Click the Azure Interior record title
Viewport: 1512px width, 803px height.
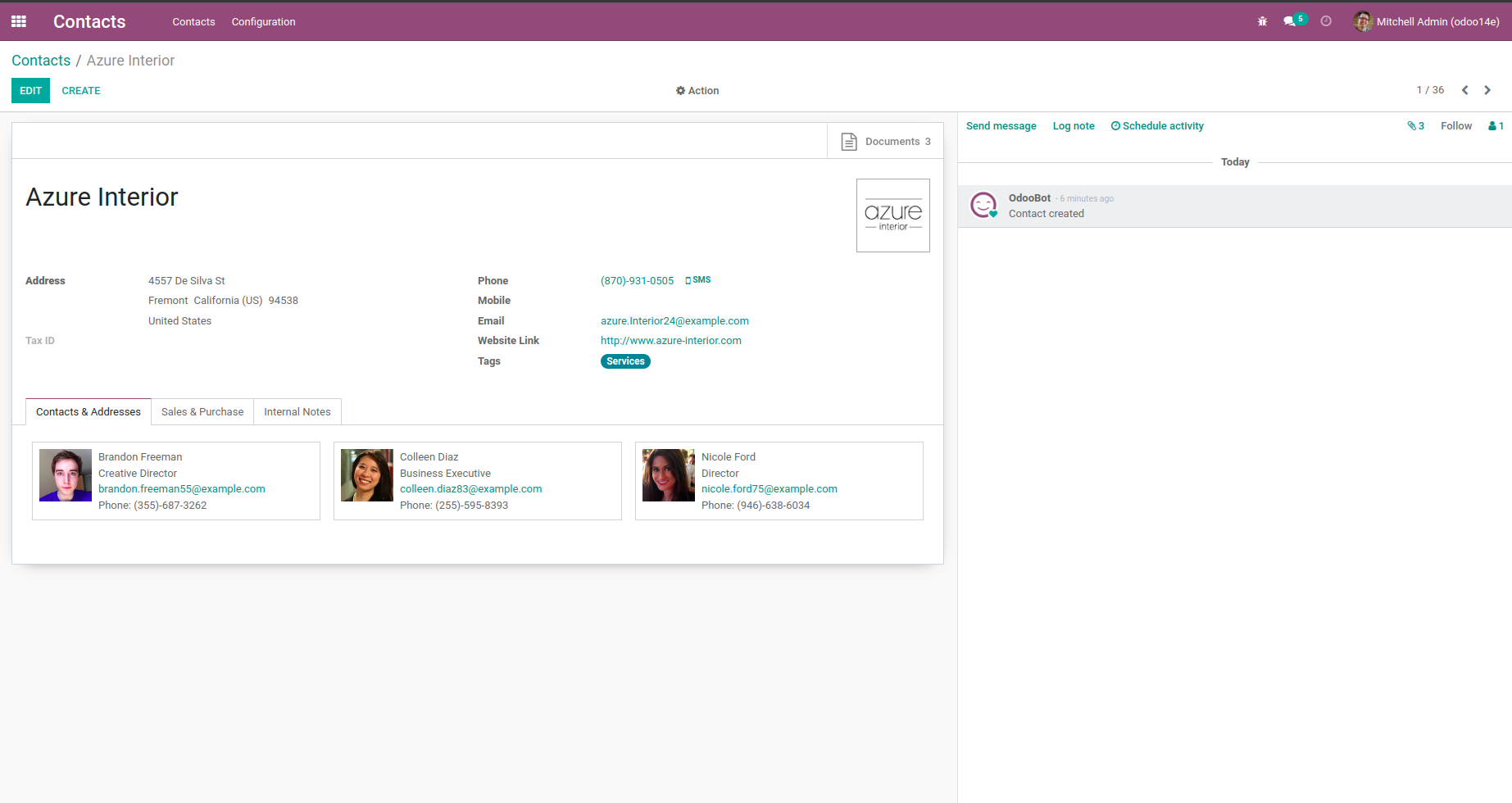102,197
